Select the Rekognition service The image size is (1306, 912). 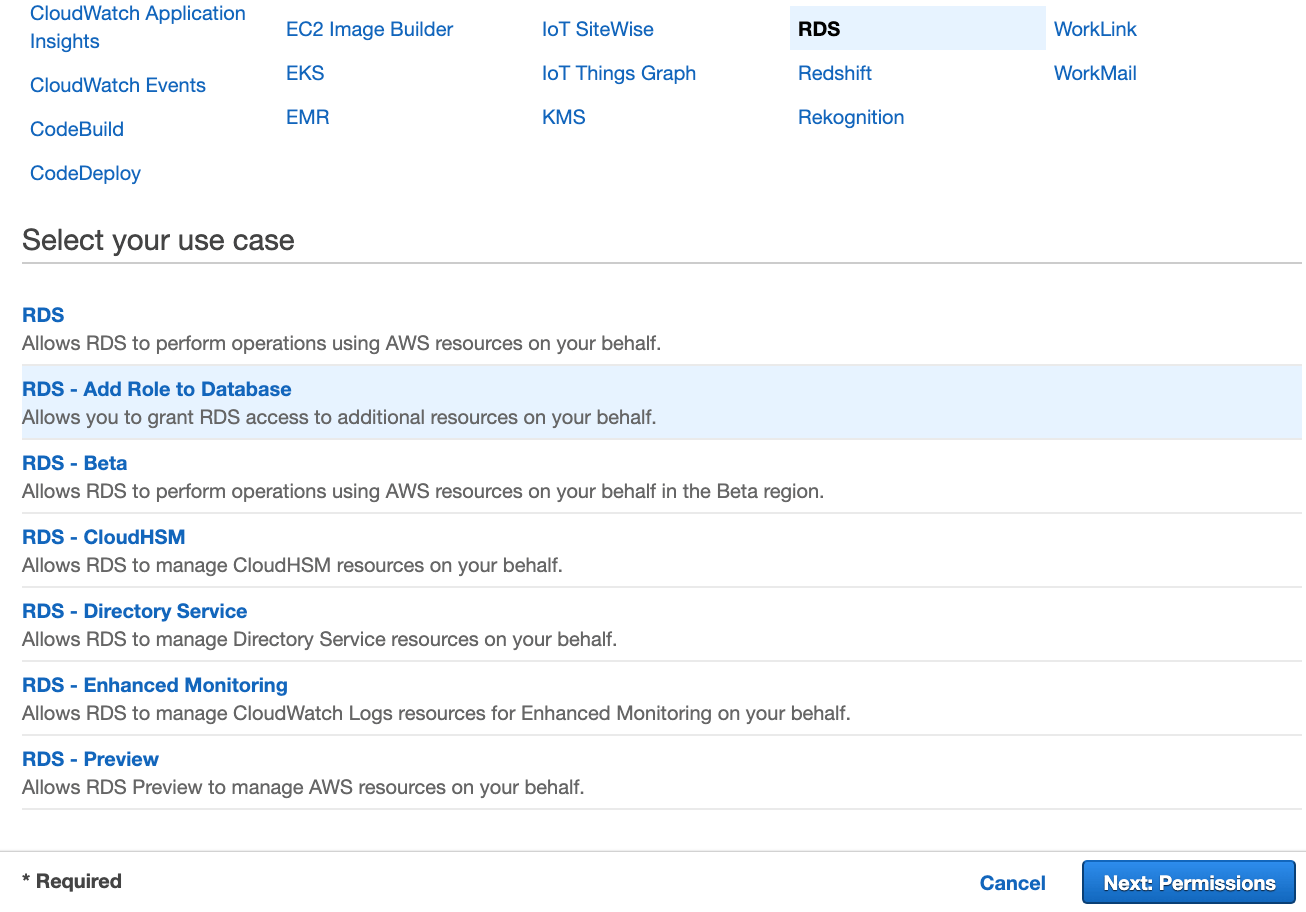pos(851,117)
